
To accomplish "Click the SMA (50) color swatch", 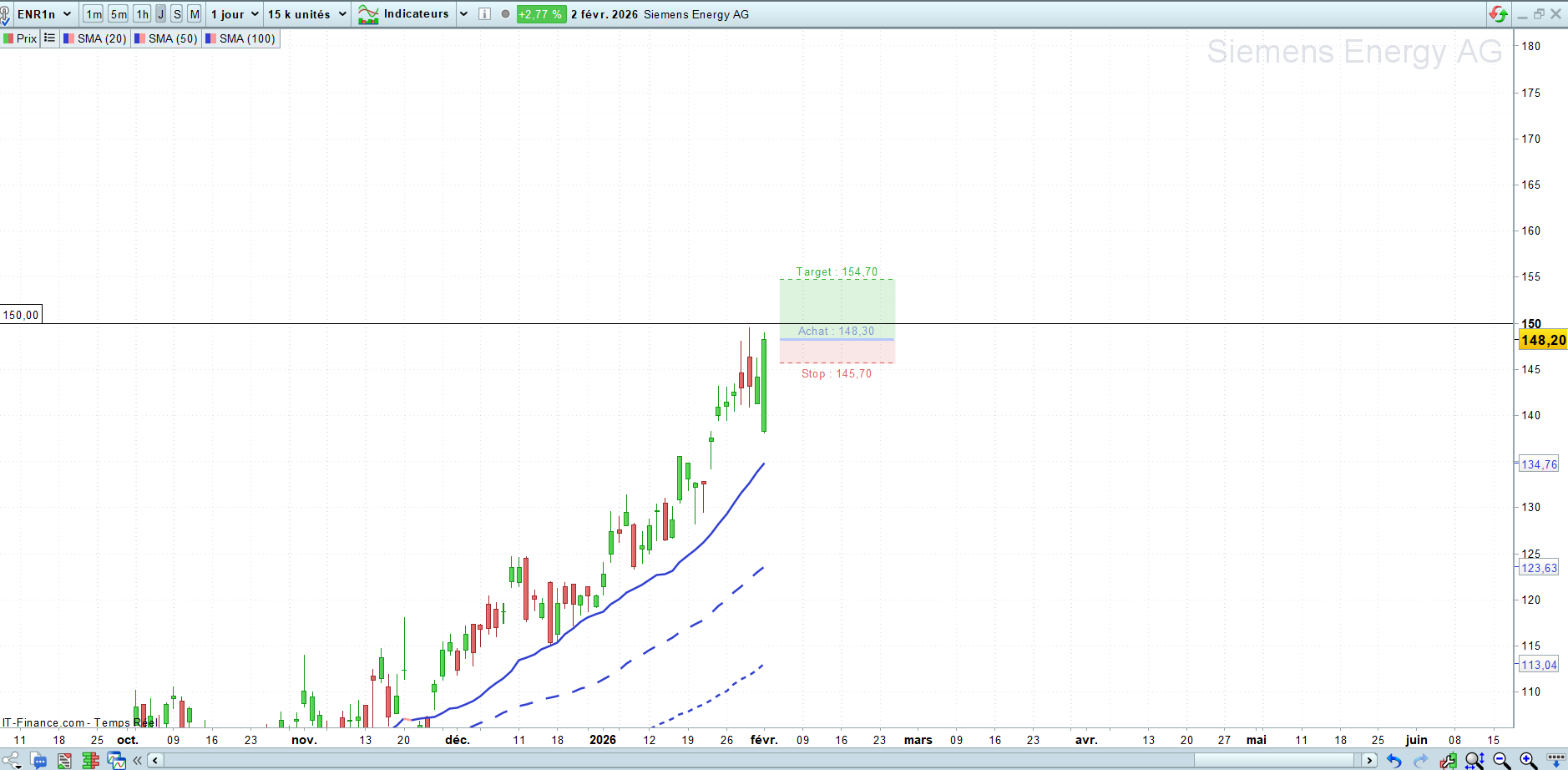I will 139,38.
